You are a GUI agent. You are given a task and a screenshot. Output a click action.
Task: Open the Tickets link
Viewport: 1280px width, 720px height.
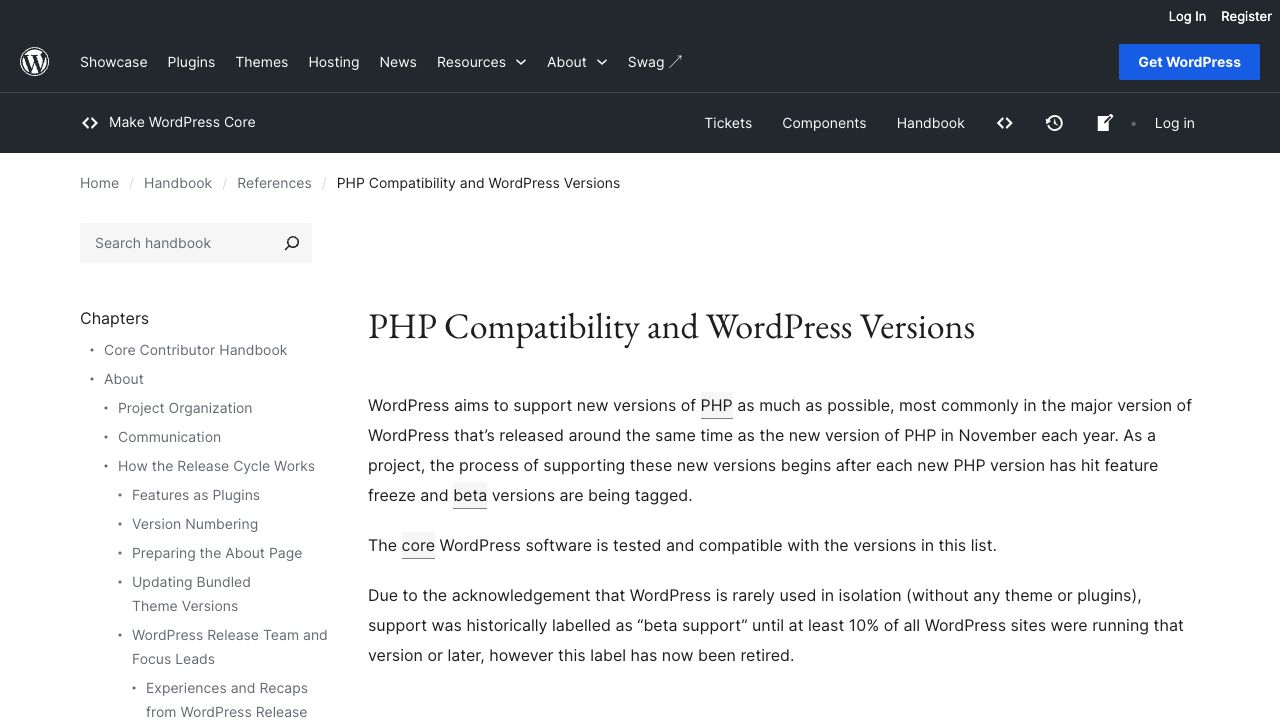pyautogui.click(x=728, y=123)
